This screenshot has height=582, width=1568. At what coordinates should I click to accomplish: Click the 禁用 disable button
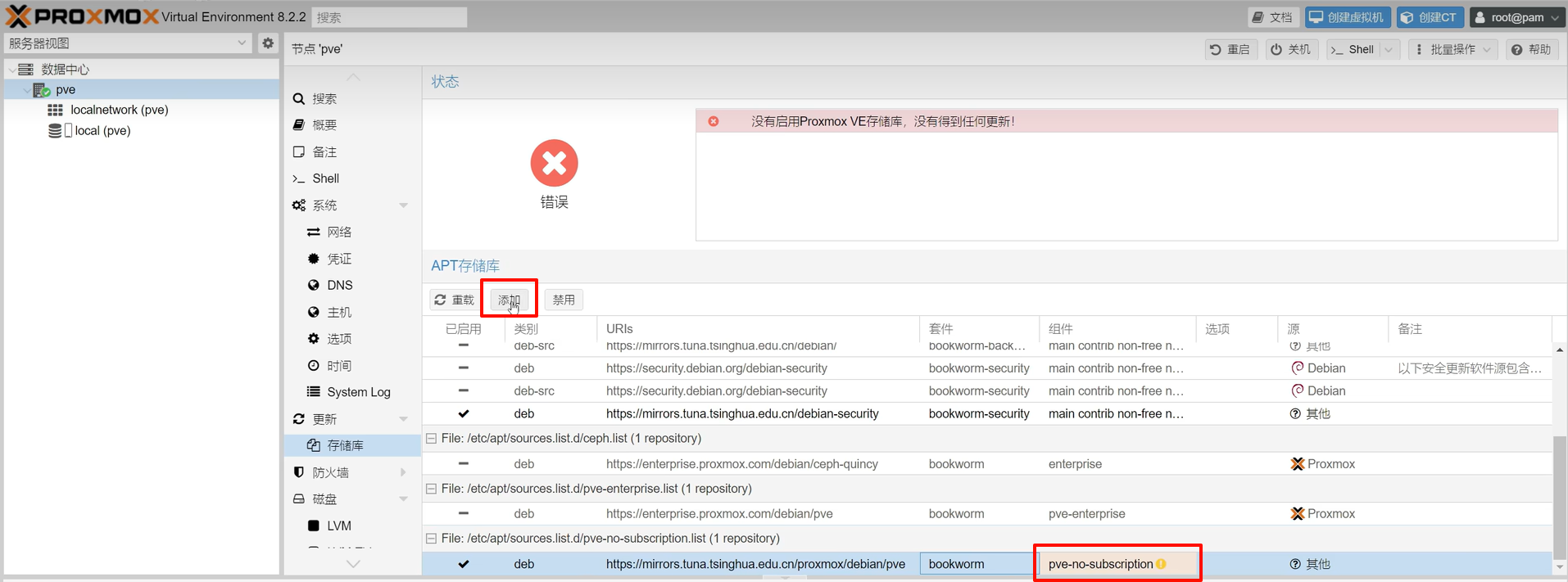click(564, 300)
